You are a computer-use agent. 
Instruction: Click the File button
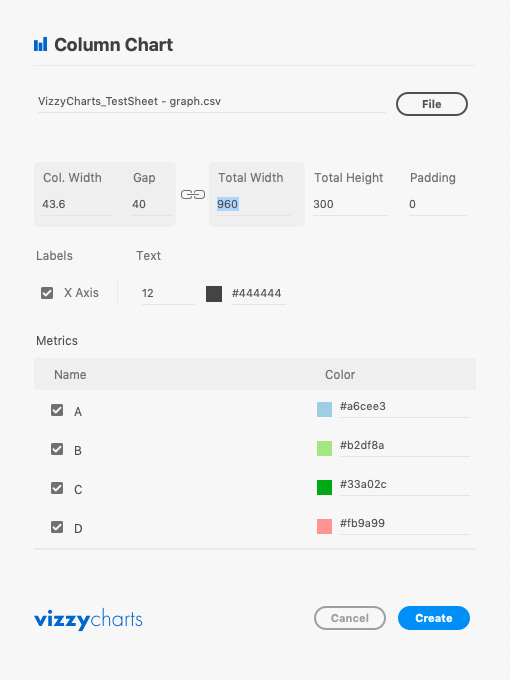click(432, 104)
